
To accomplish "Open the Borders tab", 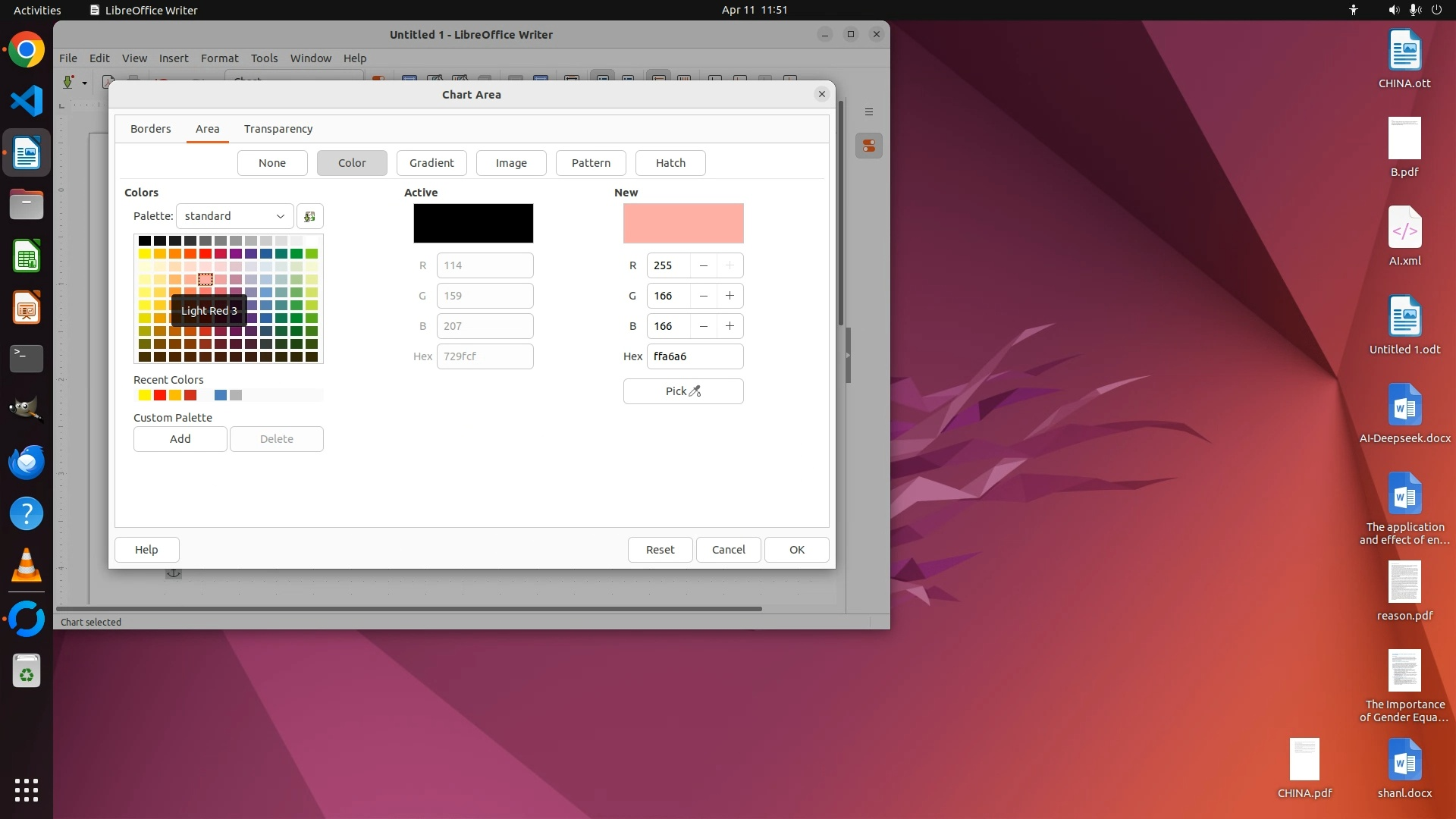I will pos(151,129).
